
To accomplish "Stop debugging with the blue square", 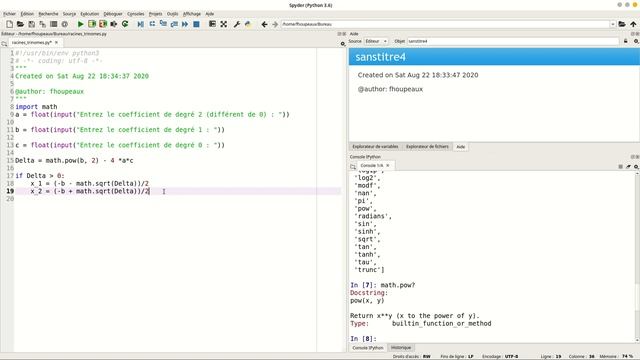I will point(196,24).
